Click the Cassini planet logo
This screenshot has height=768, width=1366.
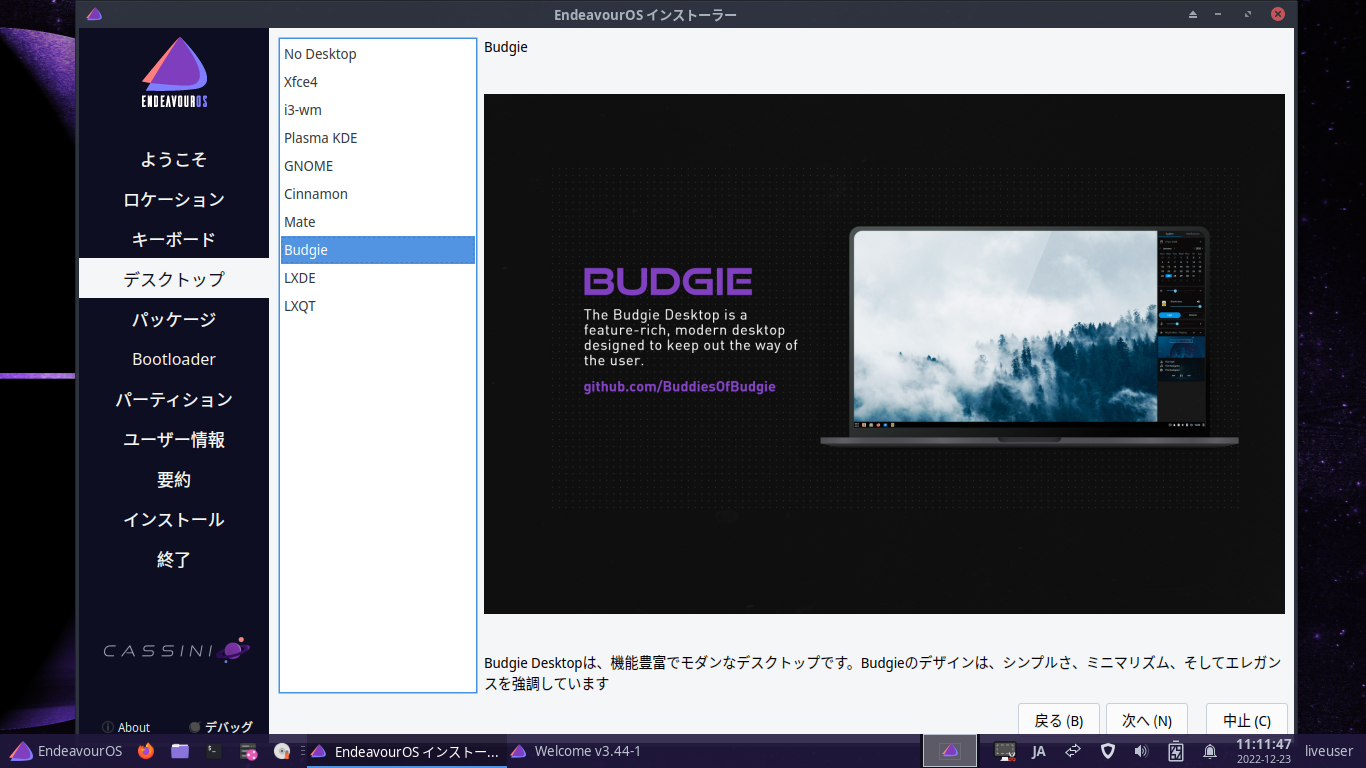pyautogui.click(x=176, y=650)
